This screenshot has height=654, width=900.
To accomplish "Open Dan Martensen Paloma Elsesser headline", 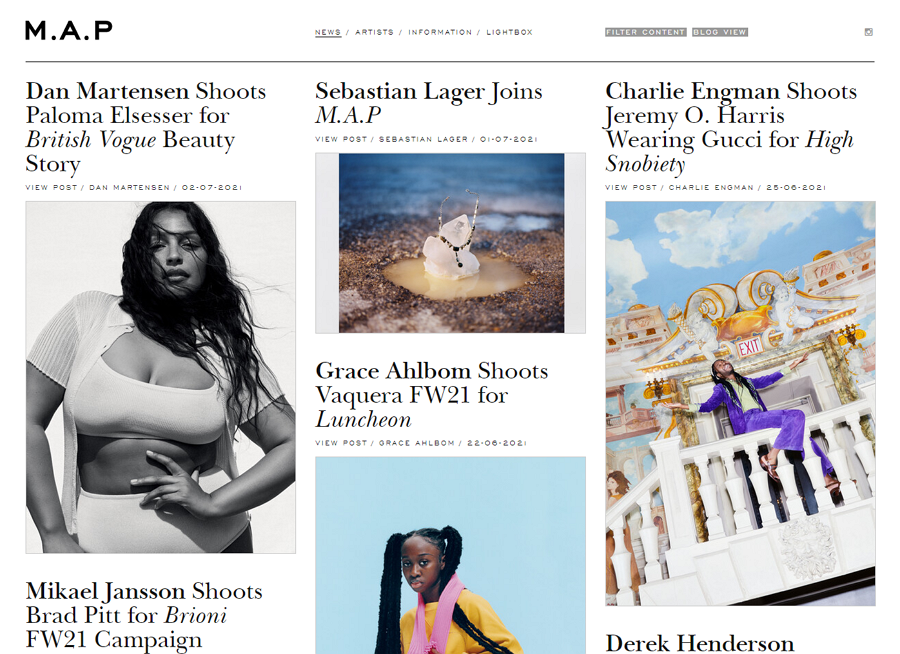I will coord(146,127).
